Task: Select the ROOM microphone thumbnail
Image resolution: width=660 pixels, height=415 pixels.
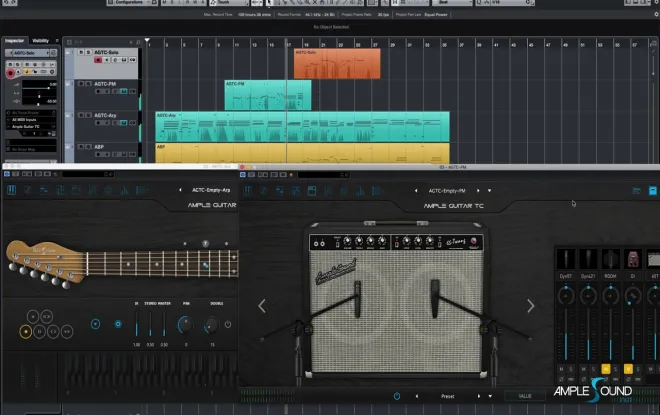Action: tap(610, 259)
